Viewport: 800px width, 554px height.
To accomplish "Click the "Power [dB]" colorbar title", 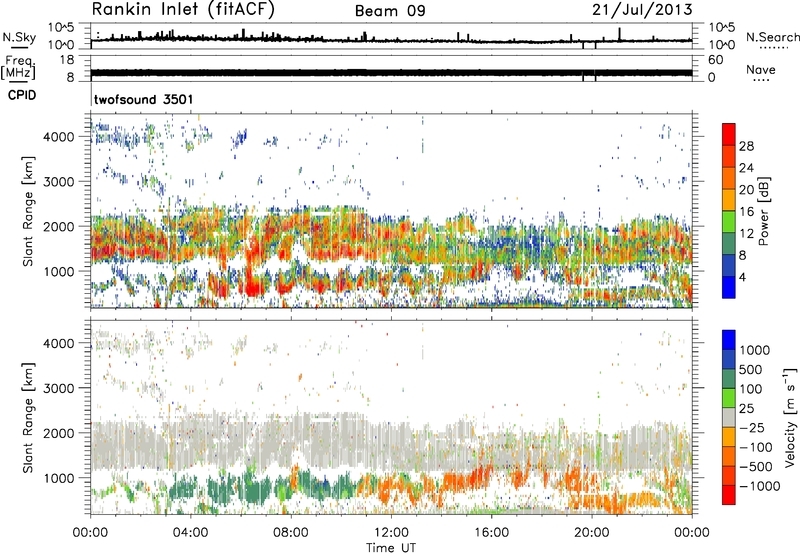I will [x=764, y=211].
